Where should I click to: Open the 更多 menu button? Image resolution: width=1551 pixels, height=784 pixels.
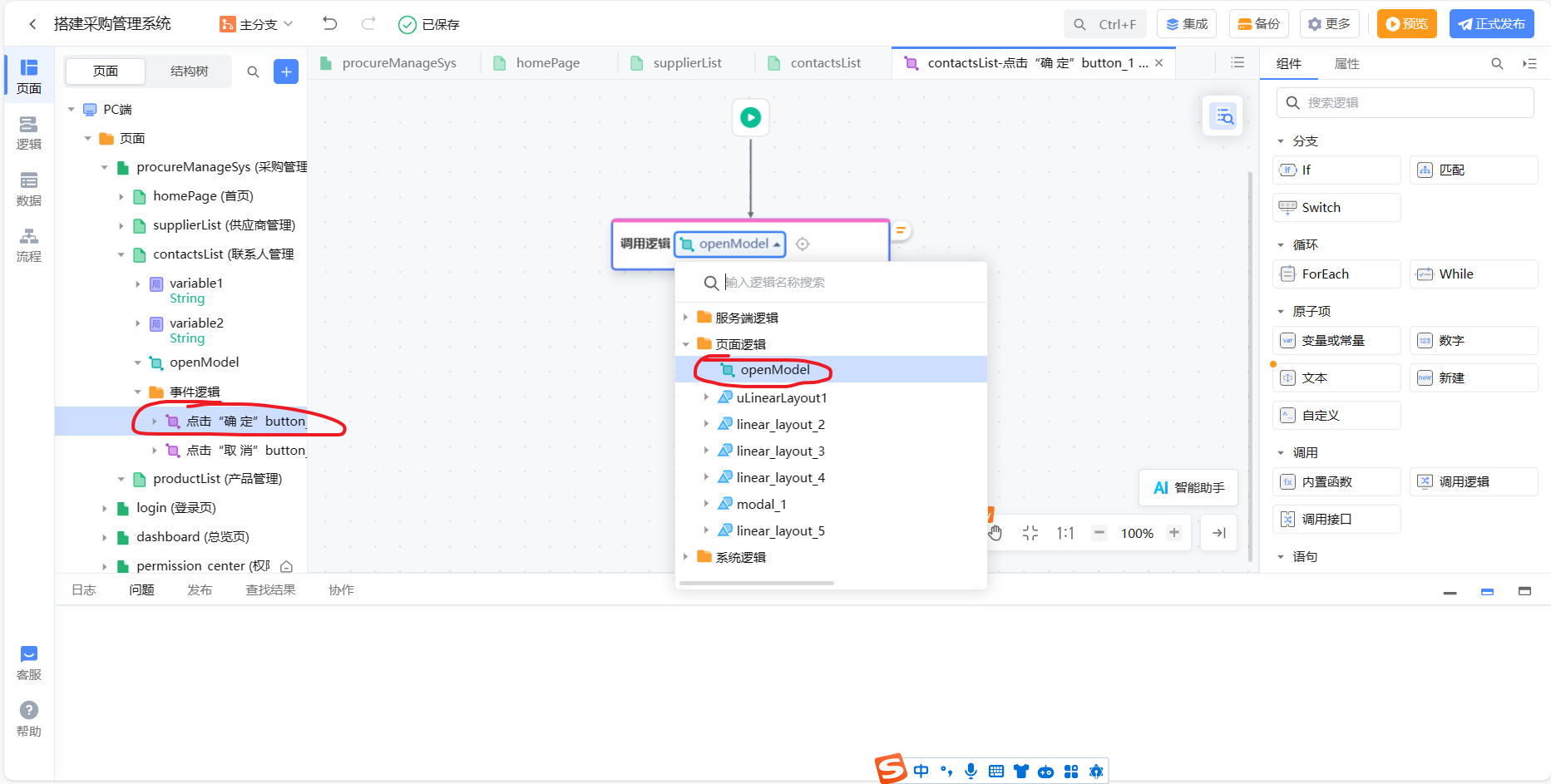[1329, 24]
